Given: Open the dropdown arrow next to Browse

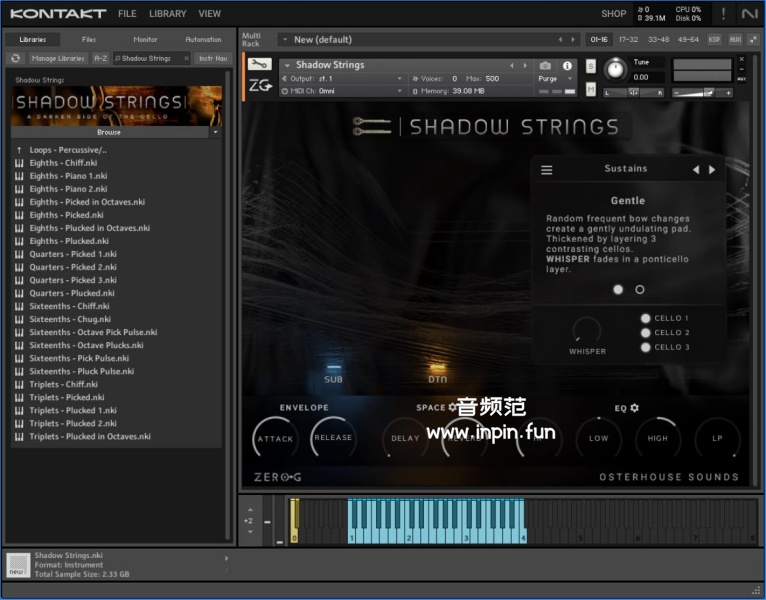Looking at the screenshot, I should (215, 132).
